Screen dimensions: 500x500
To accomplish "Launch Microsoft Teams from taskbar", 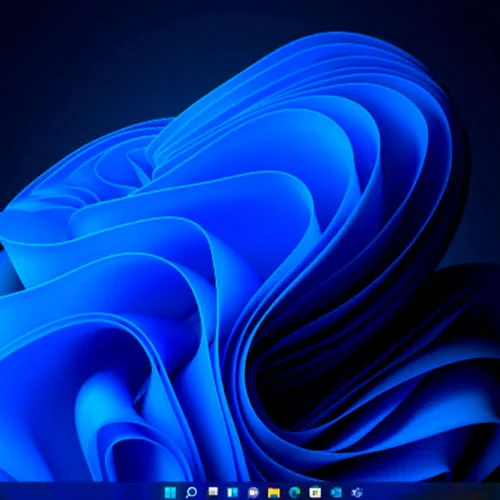I will [x=357, y=492].
